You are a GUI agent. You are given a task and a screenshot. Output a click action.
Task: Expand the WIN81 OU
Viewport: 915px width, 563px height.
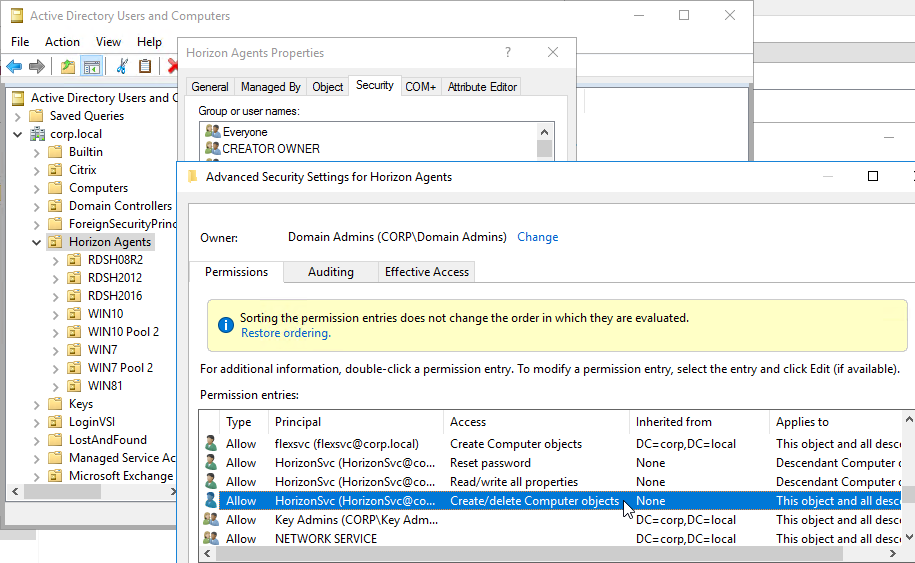[55, 386]
